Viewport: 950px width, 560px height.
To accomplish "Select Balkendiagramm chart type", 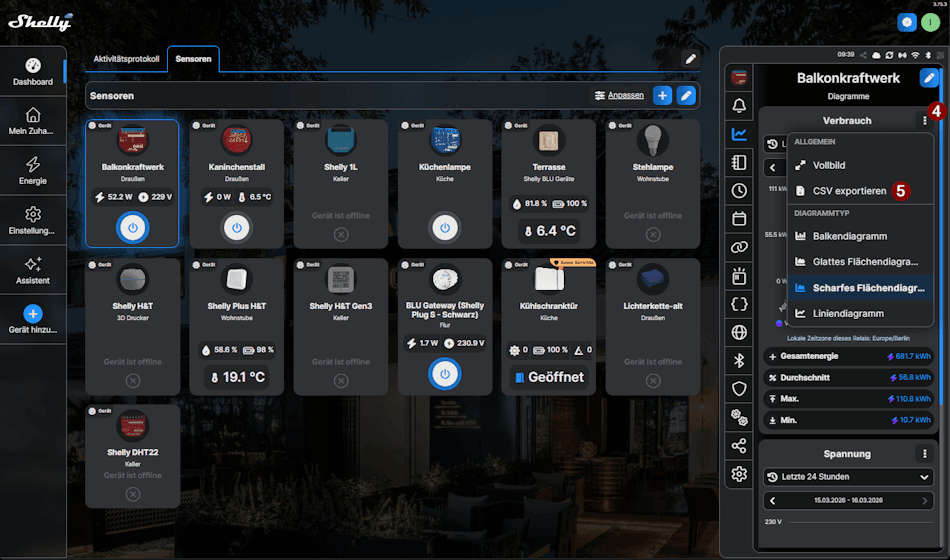I will pos(860,236).
